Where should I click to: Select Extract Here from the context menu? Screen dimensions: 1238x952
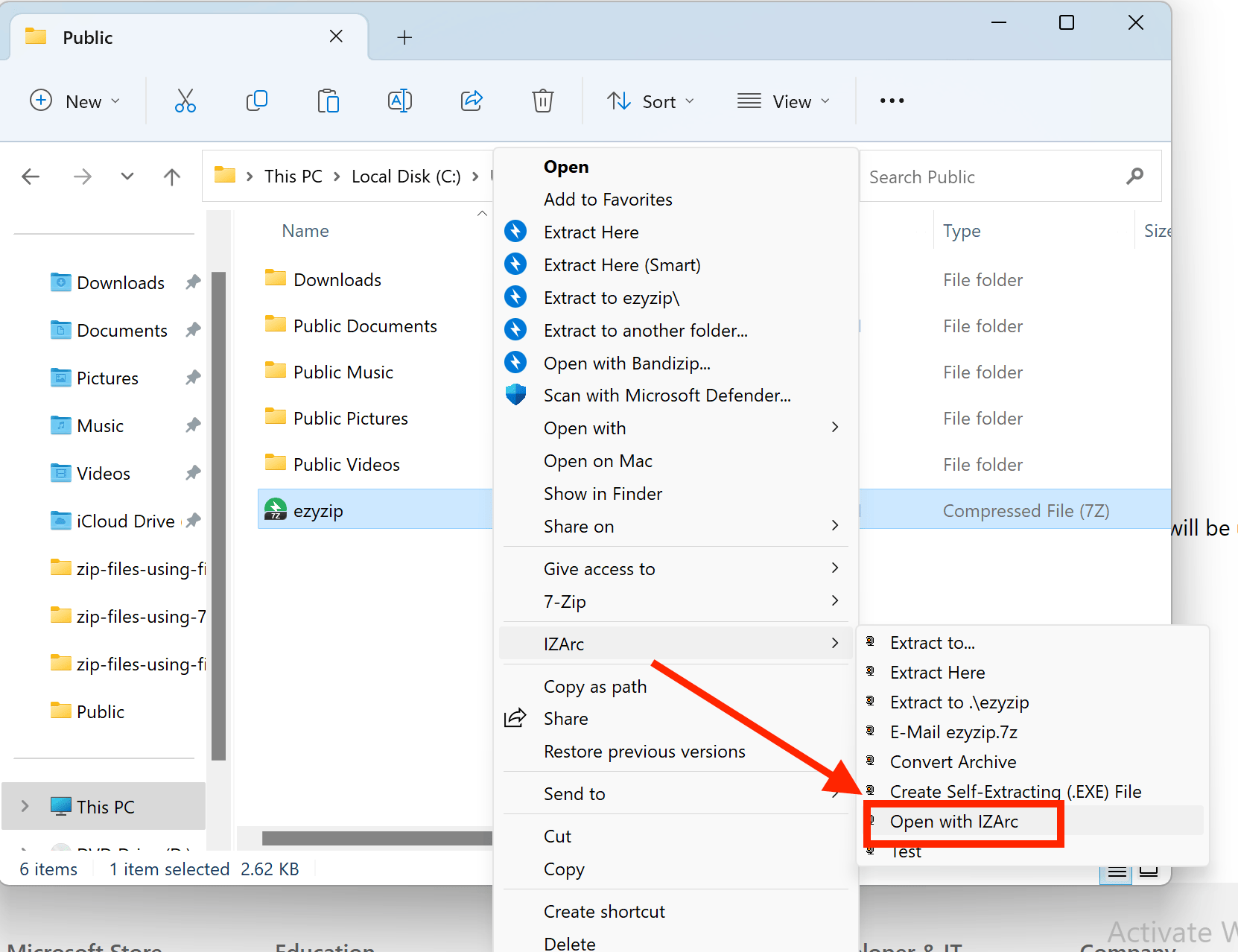pyautogui.click(x=591, y=232)
